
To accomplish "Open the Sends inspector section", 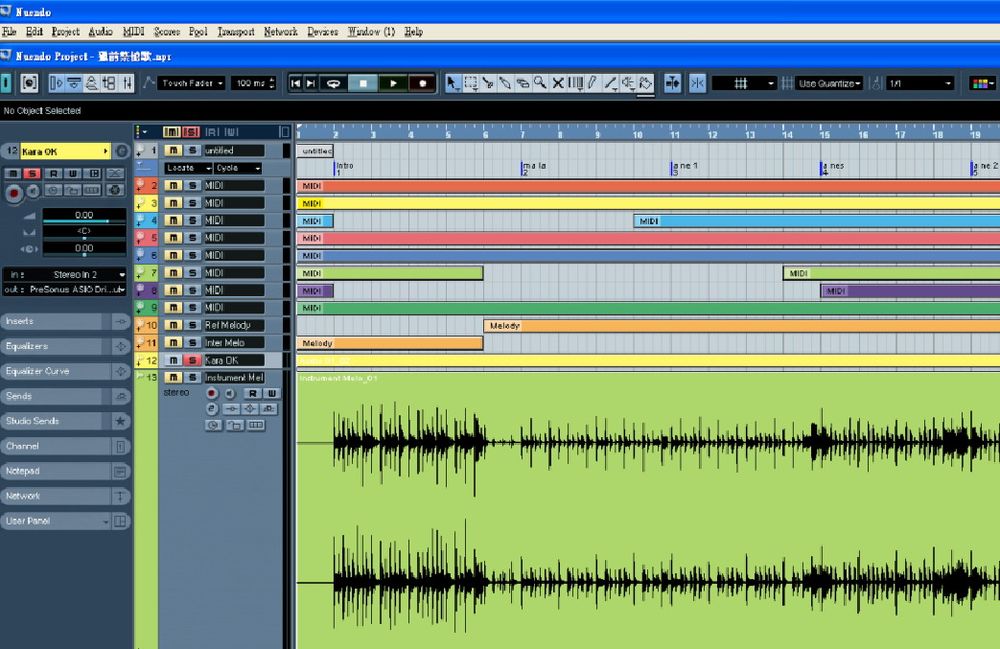I will 66,396.
